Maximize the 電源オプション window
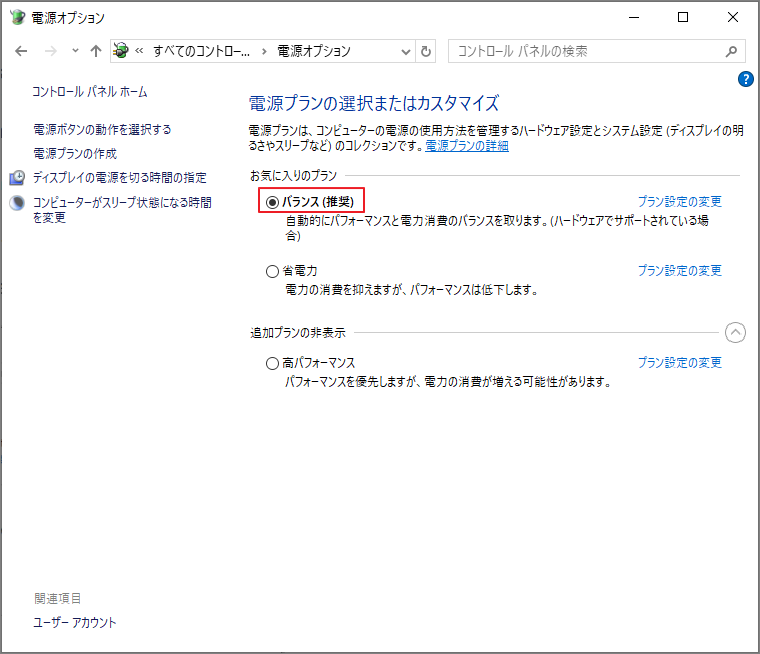760x654 pixels. pos(683,17)
